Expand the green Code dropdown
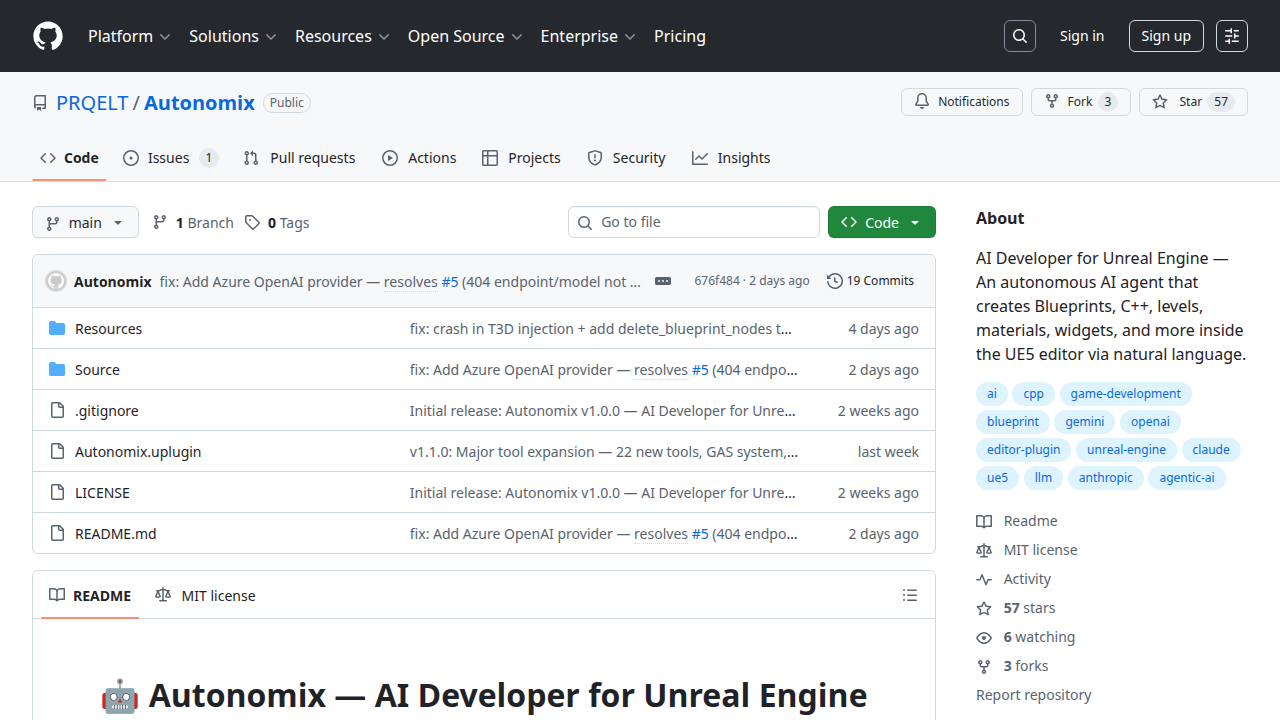This screenshot has width=1280, height=720. tap(882, 222)
